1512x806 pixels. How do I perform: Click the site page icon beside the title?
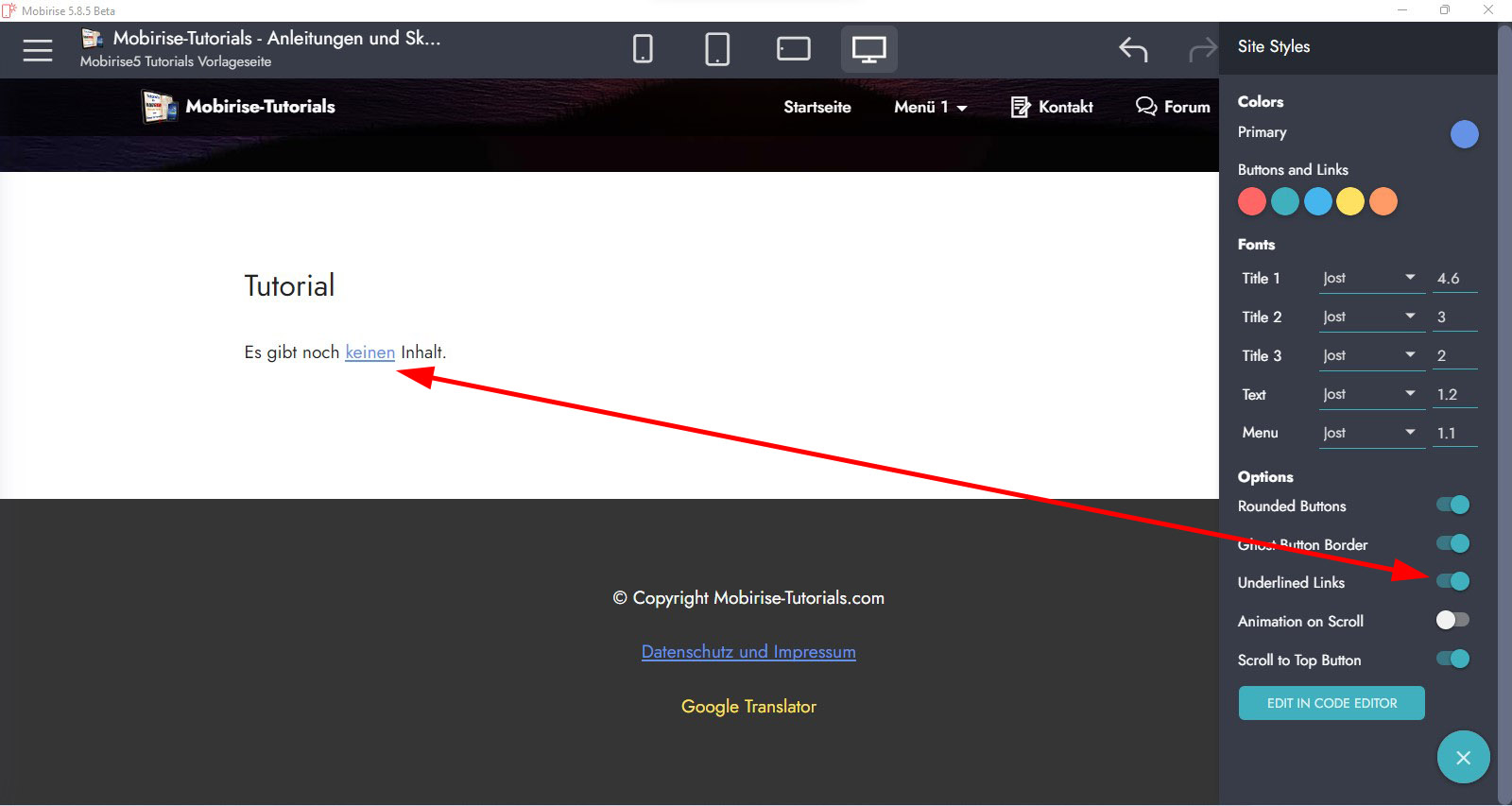point(92,38)
